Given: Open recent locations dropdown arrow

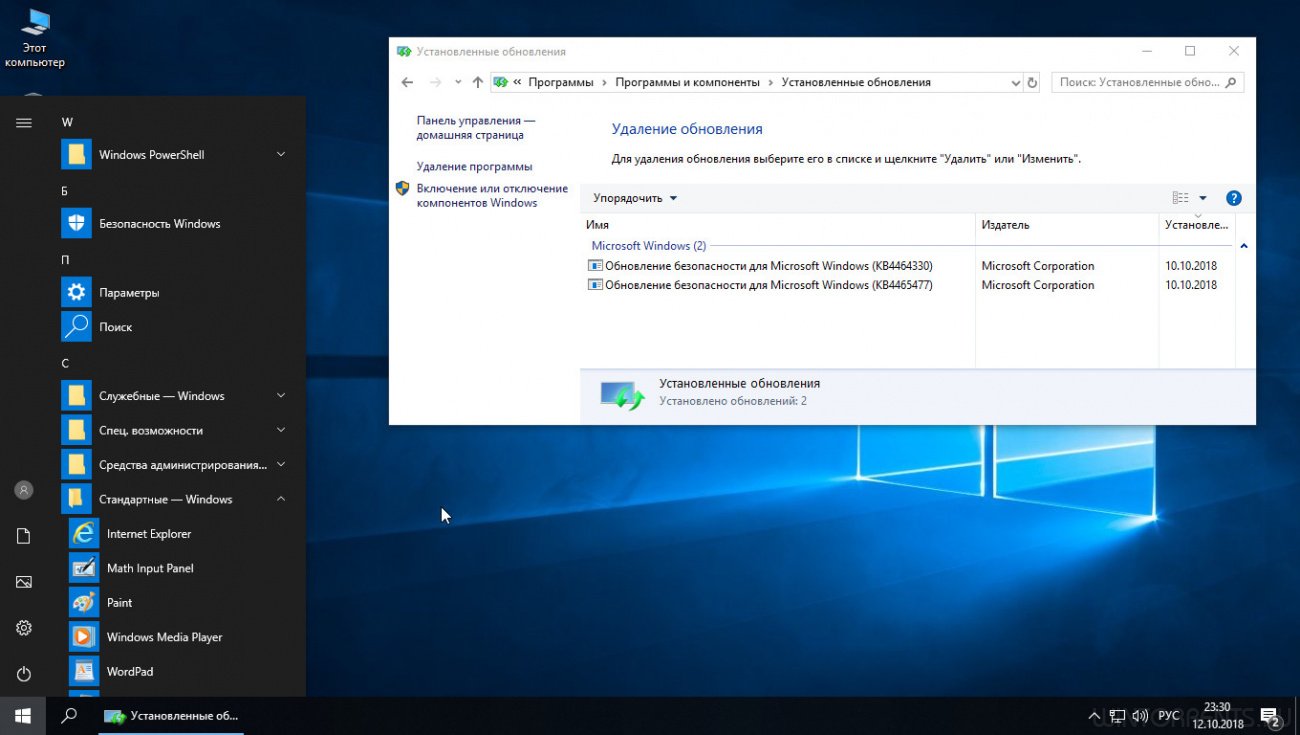Looking at the screenshot, I should (x=458, y=82).
